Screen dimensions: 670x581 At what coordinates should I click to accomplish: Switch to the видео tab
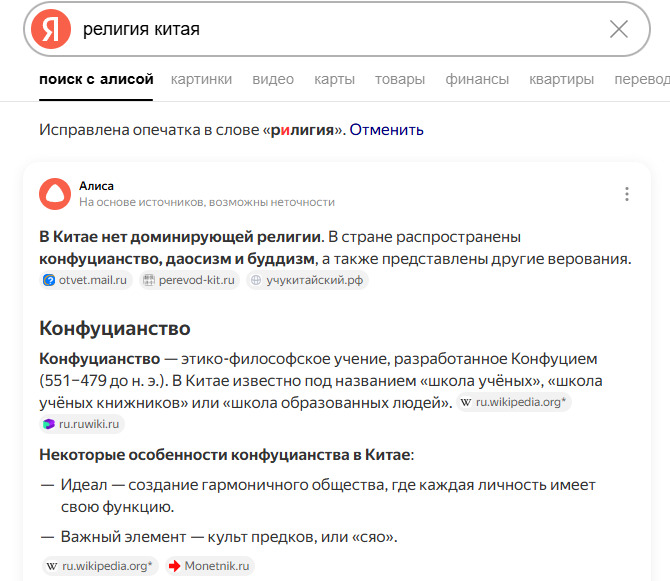(273, 79)
